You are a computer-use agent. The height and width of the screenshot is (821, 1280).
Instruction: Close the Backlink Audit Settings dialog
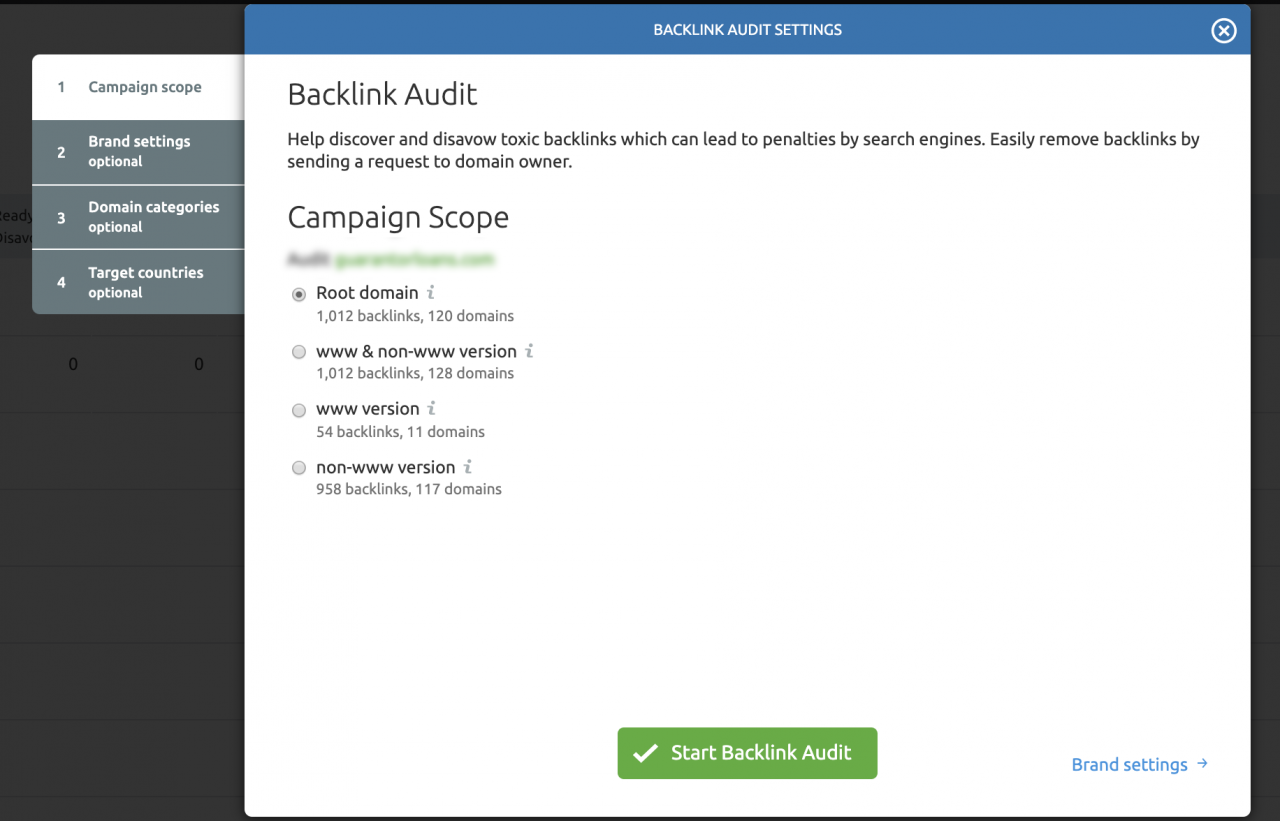pos(1224,31)
